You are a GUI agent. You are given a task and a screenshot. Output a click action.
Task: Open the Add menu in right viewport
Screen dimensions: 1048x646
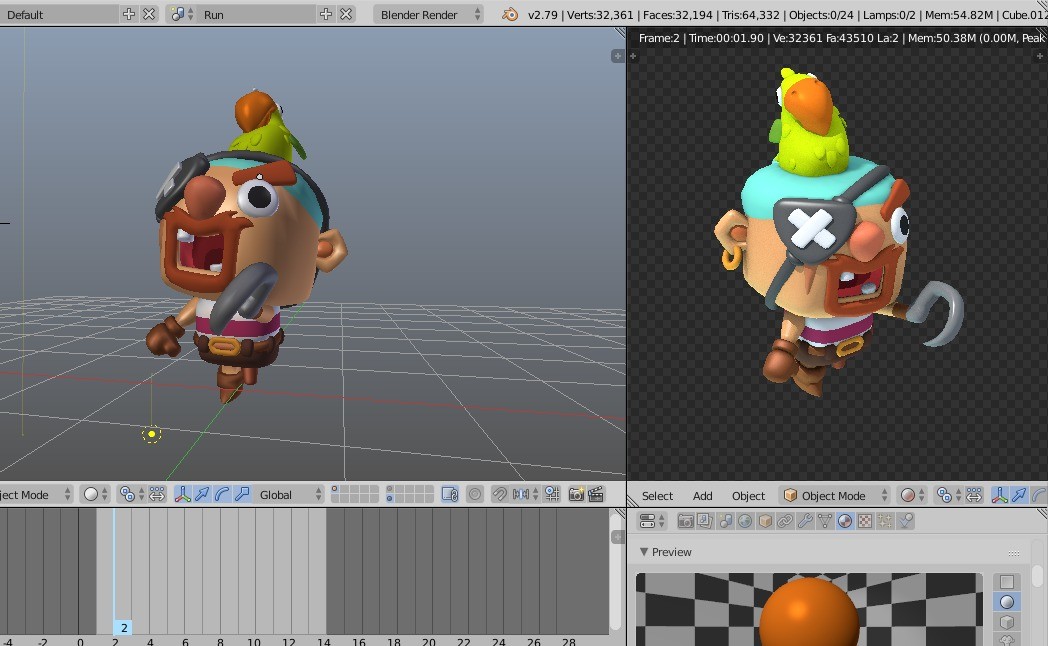coord(703,496)
